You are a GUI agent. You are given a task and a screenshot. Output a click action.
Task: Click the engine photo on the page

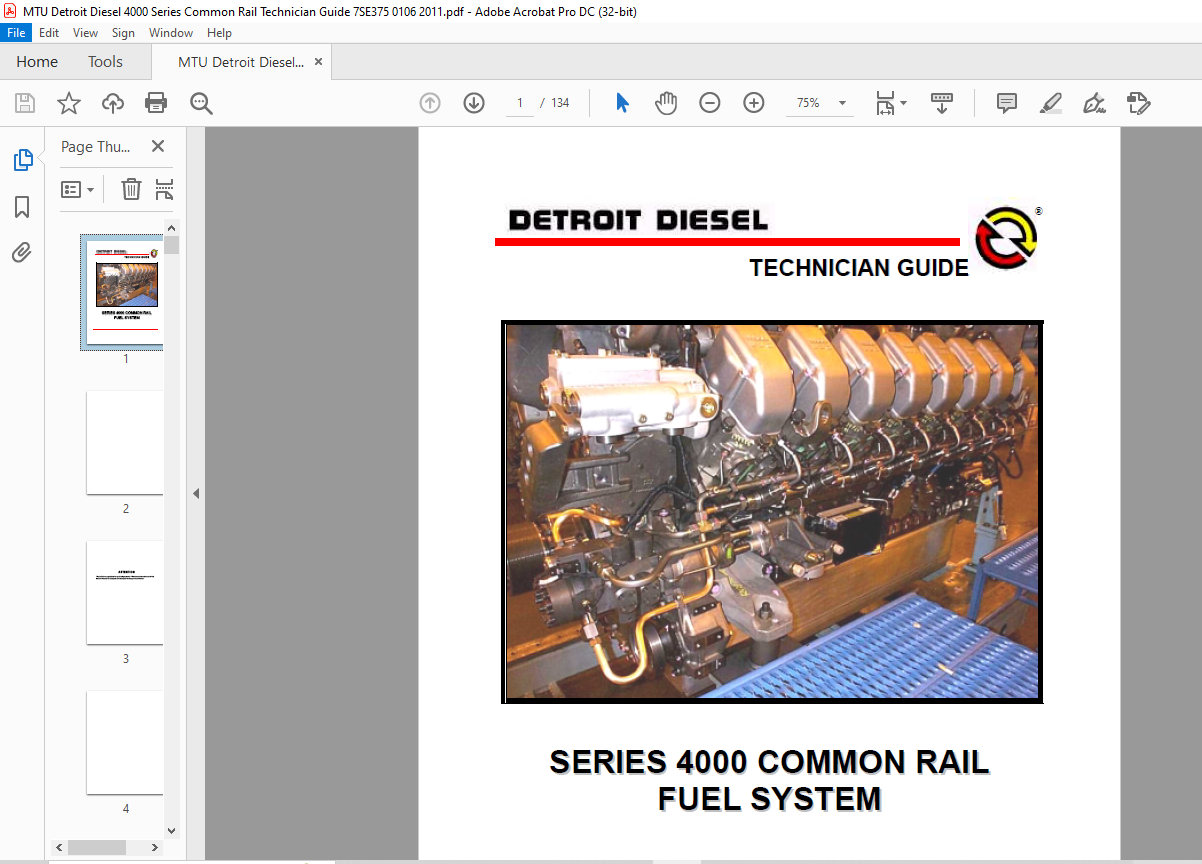[772, 512]
